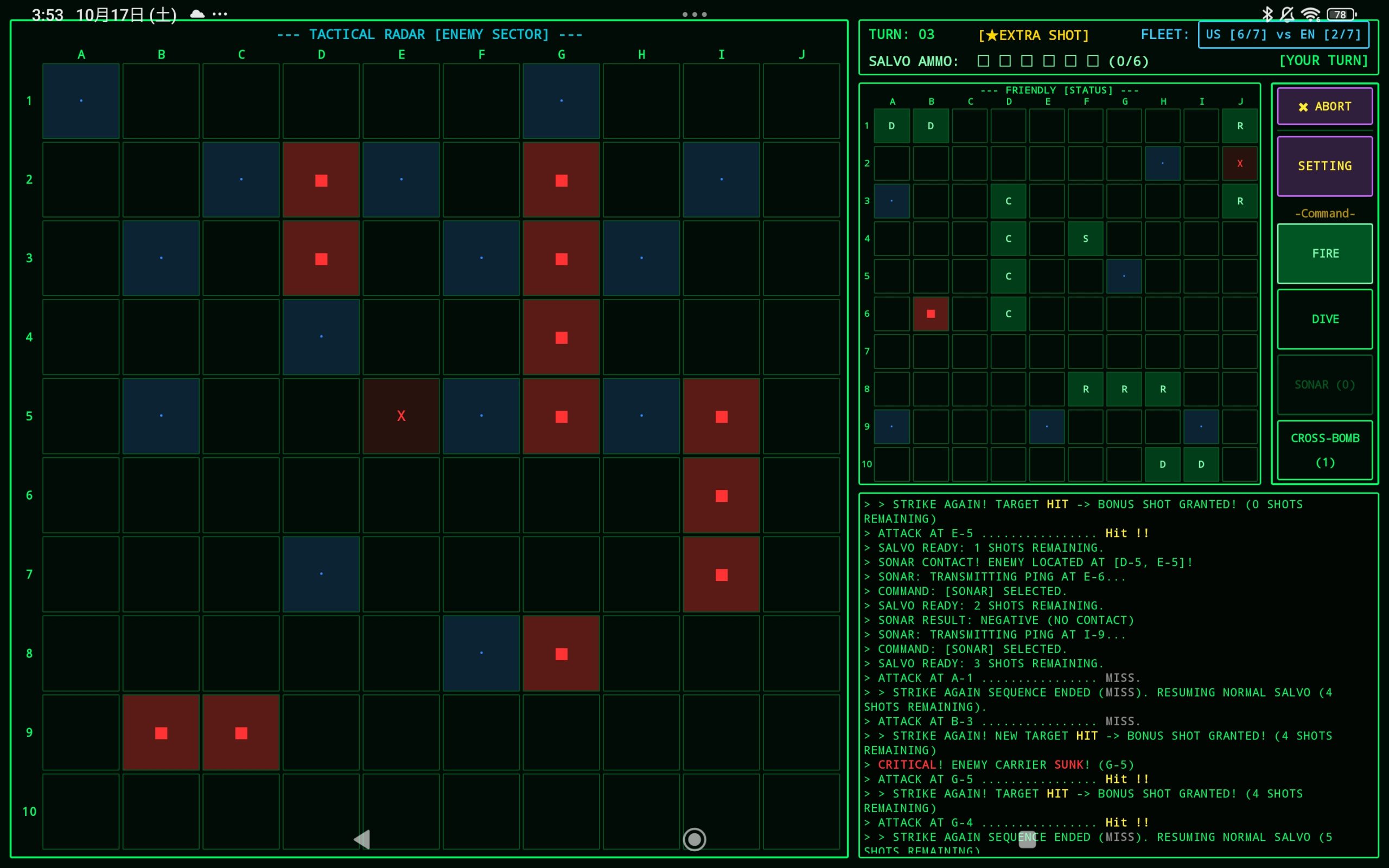Tap the second SALVO AMMO box
The height and width of the screenshot is (868, 1389).
click(x=1005, y=61)
